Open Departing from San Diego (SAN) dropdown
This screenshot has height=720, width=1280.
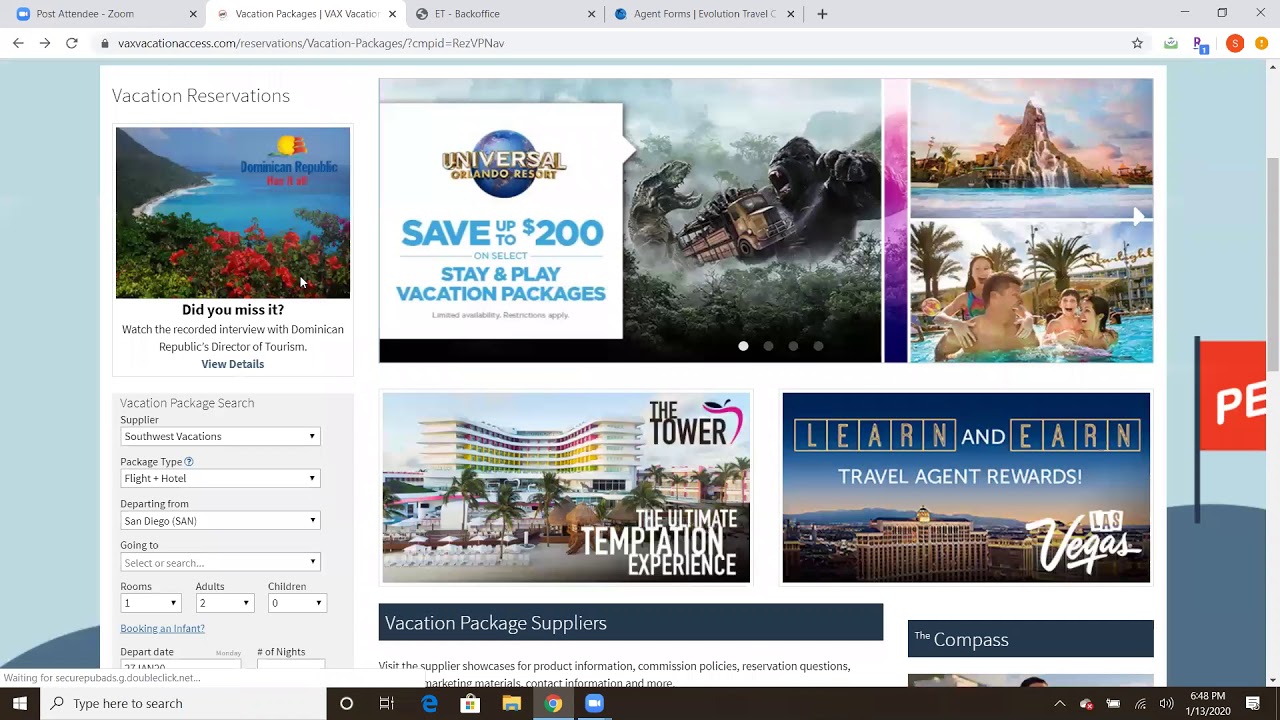pos(220,520)
